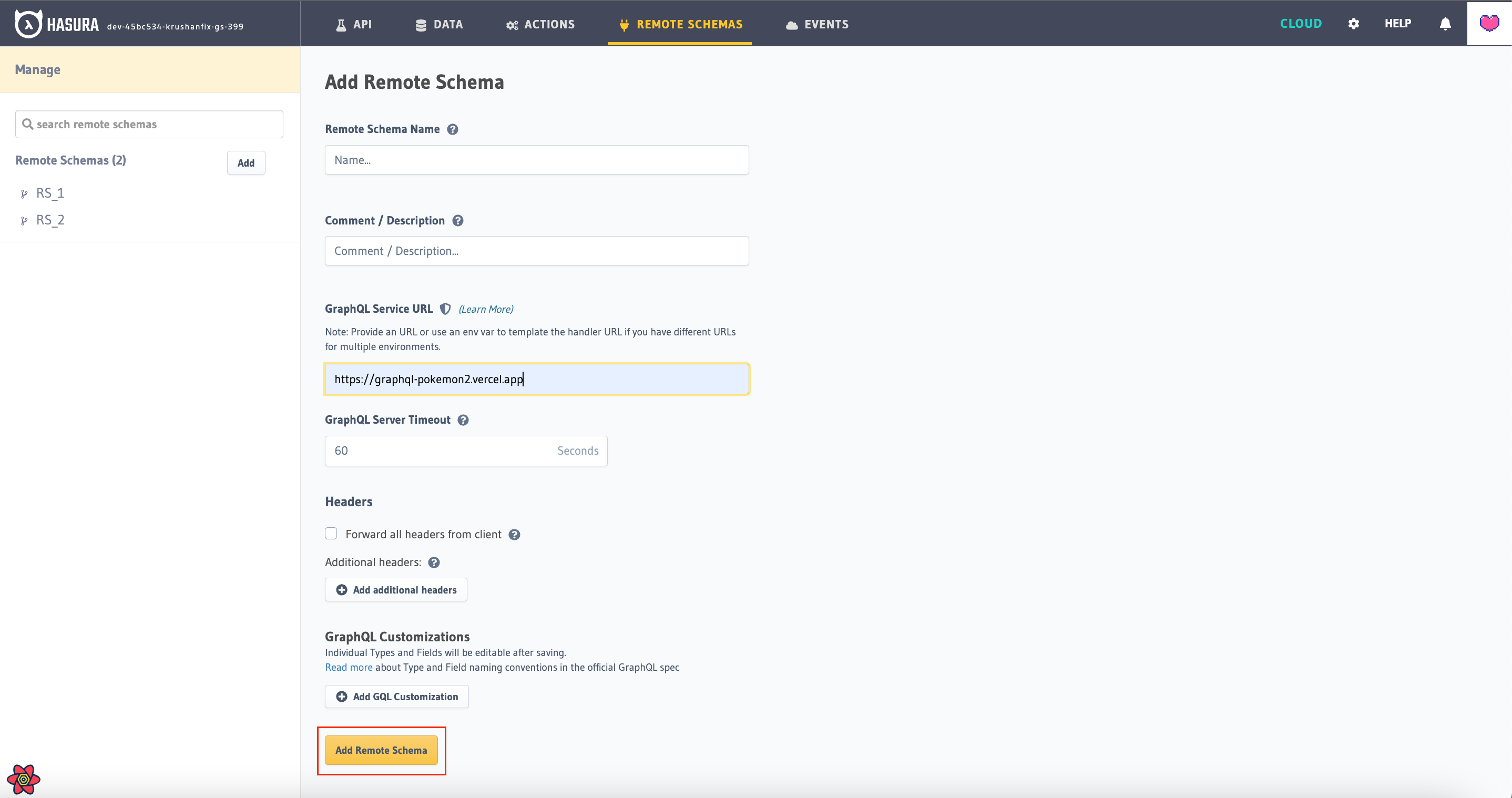Click the Remote Schema Name help icon

click(453, 129)
